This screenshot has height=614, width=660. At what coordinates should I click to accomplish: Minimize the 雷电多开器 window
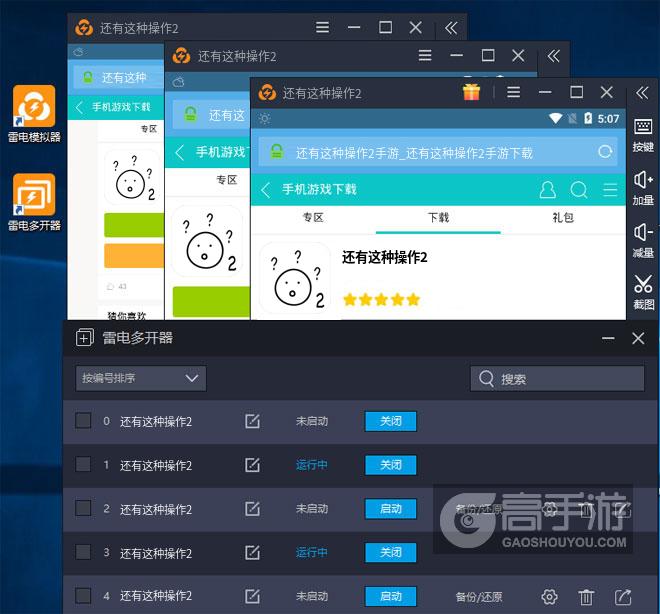608,338
